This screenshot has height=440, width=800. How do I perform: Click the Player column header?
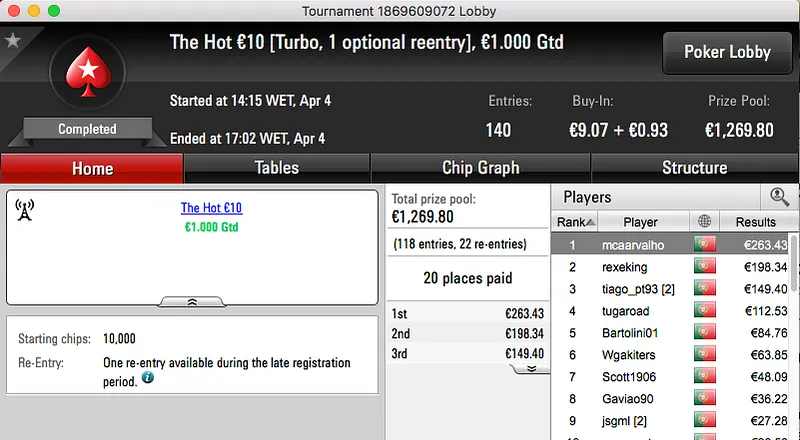pos(640,222)
